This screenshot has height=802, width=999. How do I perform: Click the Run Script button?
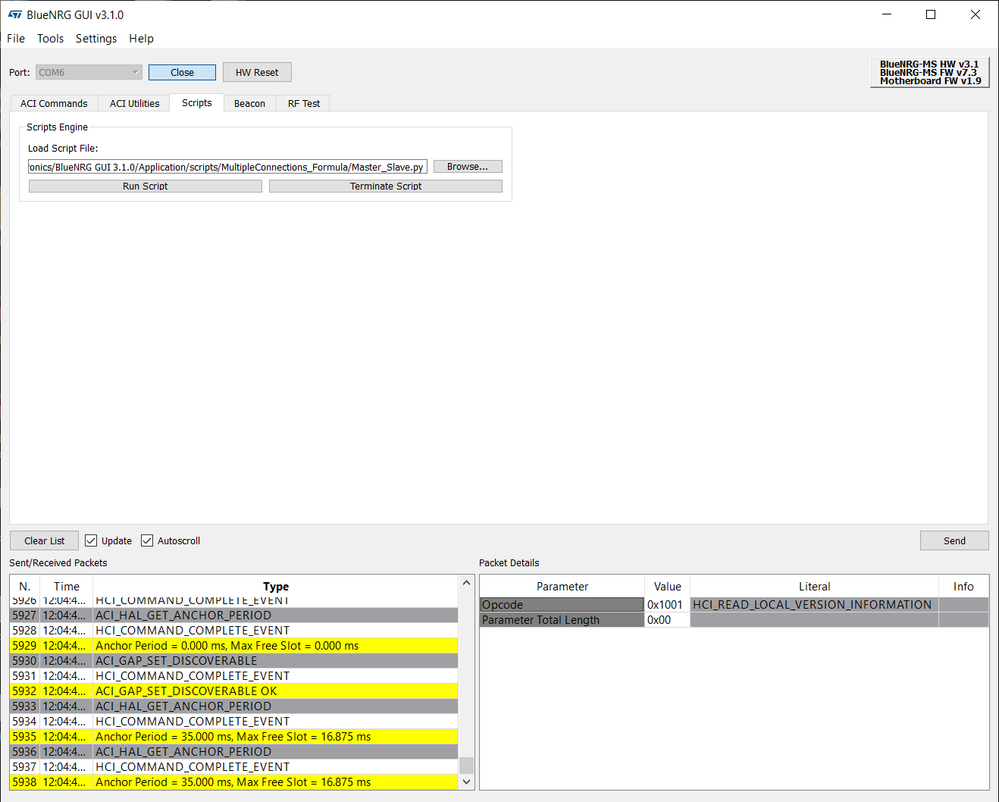[145, 186]
